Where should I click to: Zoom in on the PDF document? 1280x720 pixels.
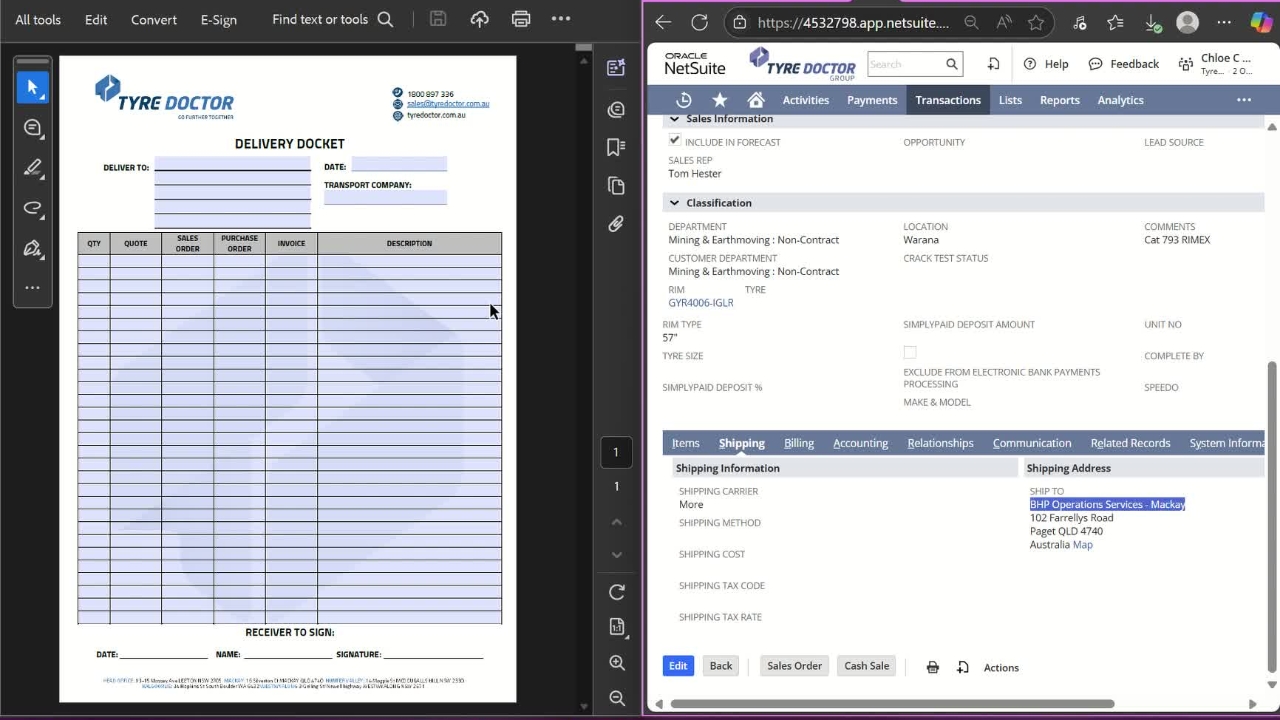click(616, 662)
